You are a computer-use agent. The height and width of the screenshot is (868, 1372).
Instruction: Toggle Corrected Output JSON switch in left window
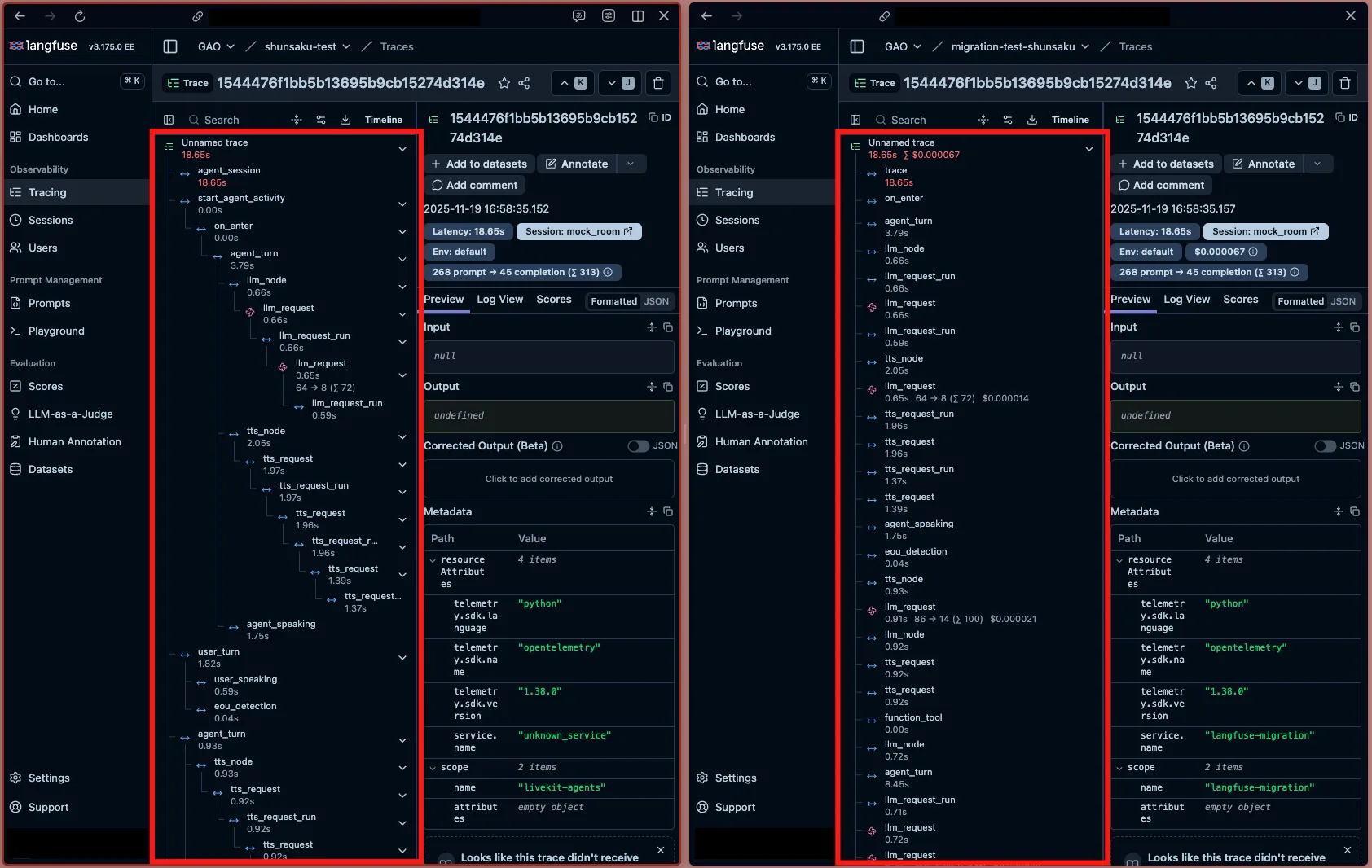638,445
